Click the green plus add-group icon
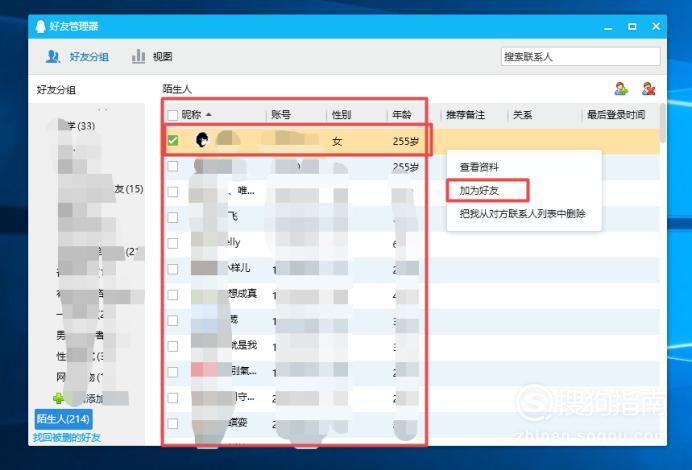This screenshot has height=470, width=692. coord(58,399)
